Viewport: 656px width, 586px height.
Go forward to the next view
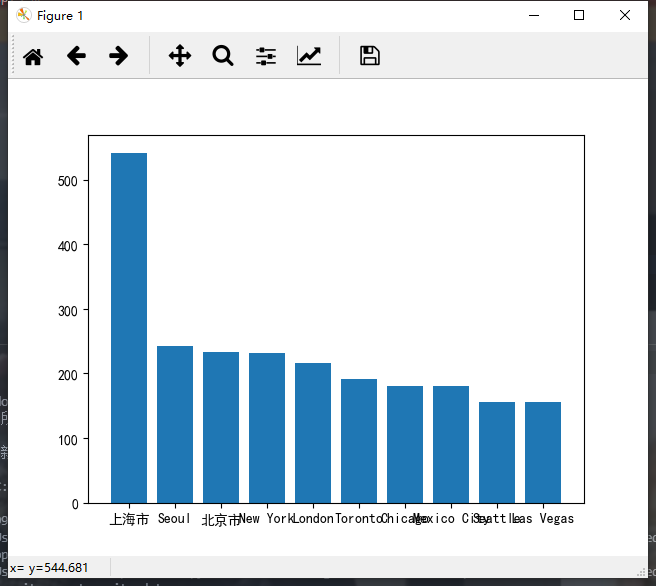click(x=118, y=56)
